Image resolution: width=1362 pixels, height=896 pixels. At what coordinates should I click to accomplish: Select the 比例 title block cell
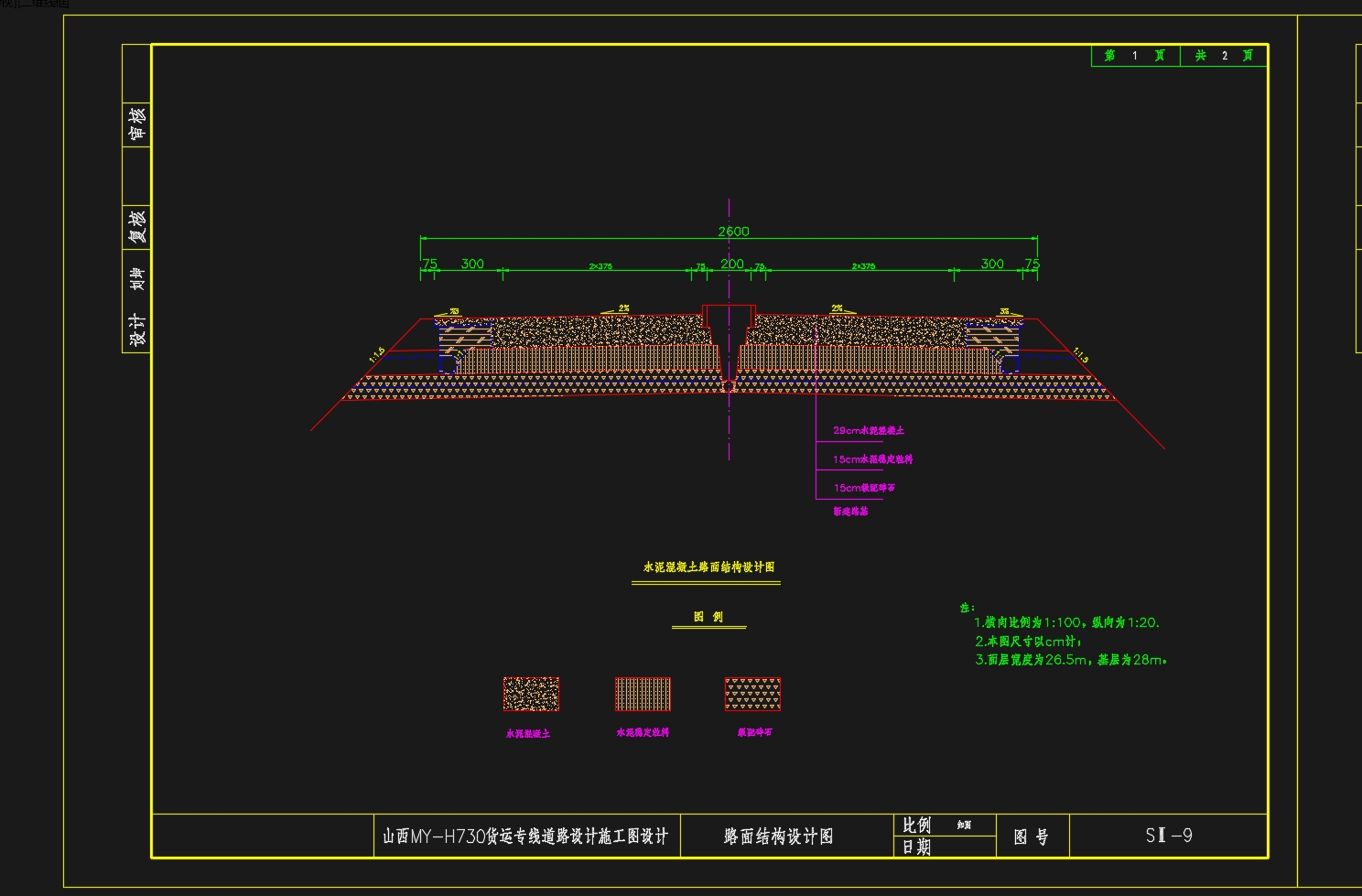916,826
